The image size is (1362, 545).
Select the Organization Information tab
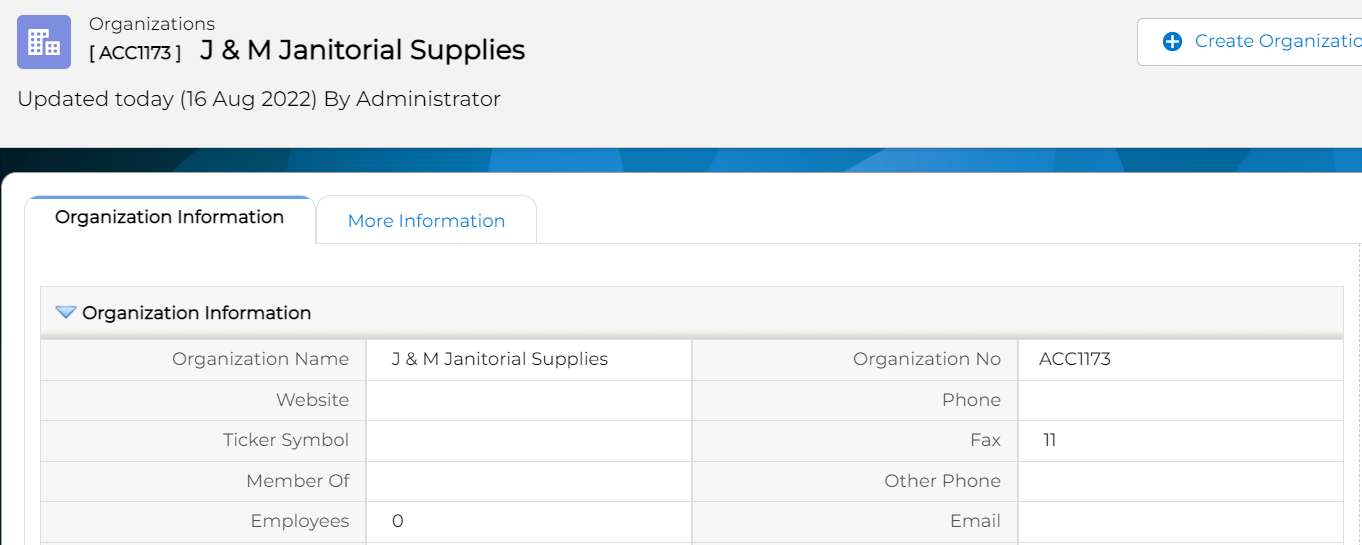pyautogui.click(x=169, y=218)
